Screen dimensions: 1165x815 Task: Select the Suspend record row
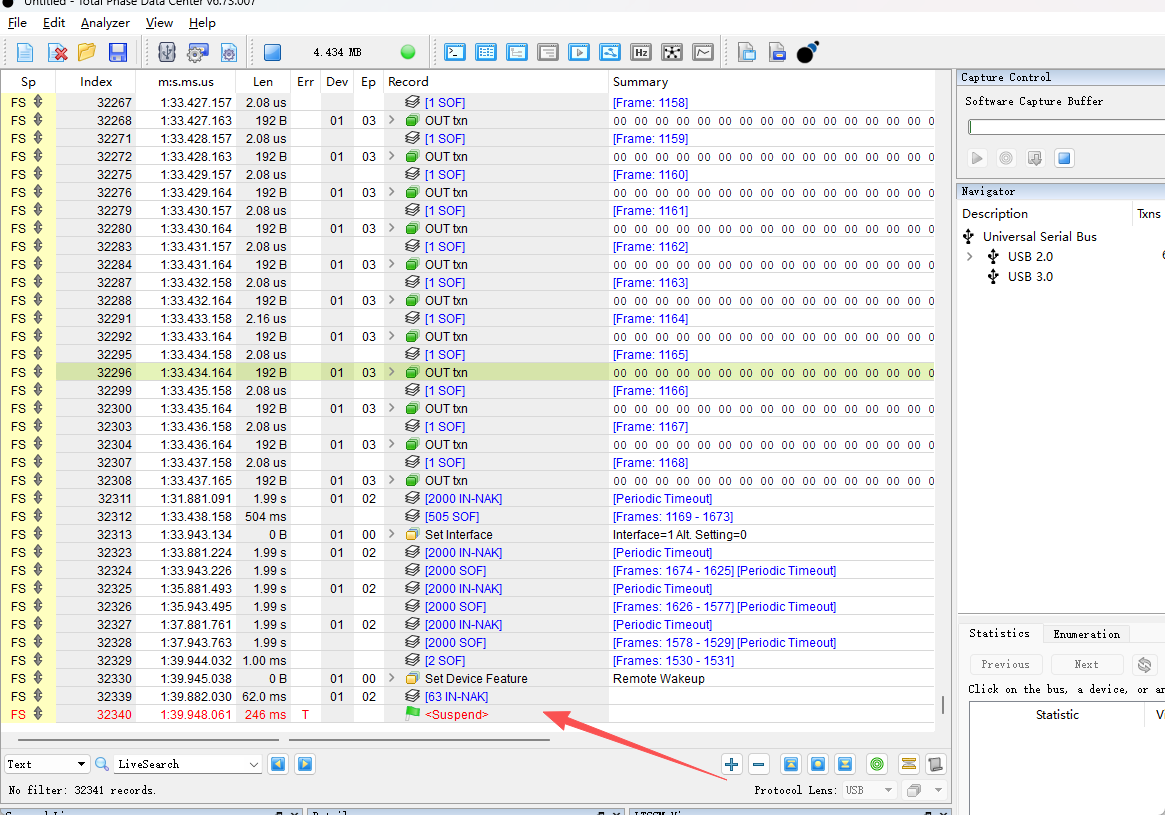tap(468, 715)
